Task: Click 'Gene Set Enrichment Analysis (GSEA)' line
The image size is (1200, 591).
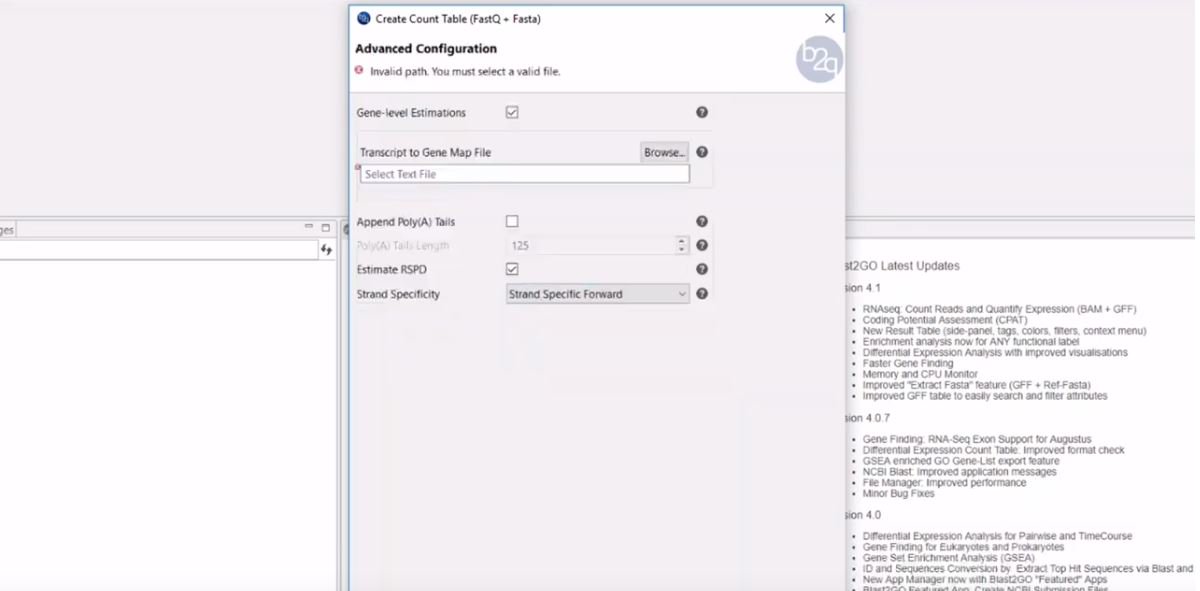Action: (949, 558)
